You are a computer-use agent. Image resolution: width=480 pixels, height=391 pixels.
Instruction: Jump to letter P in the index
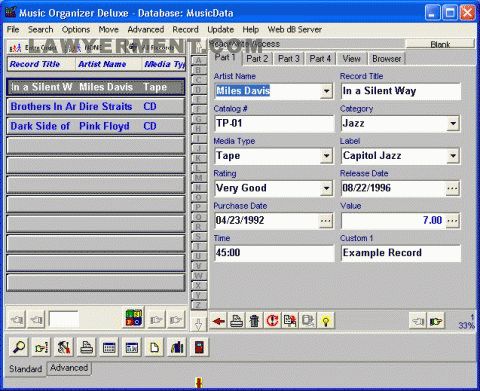[x=199, y=207]
